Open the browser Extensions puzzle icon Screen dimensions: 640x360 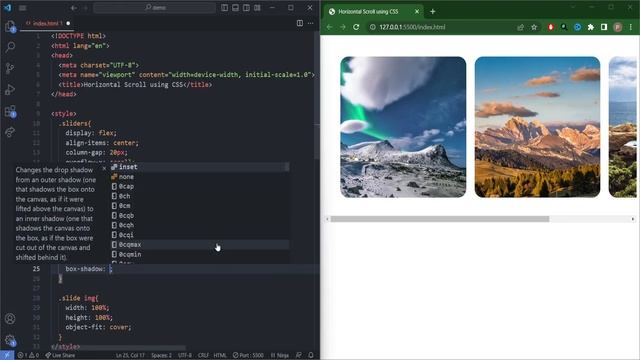pyautogui.click(x=591, y=27)
